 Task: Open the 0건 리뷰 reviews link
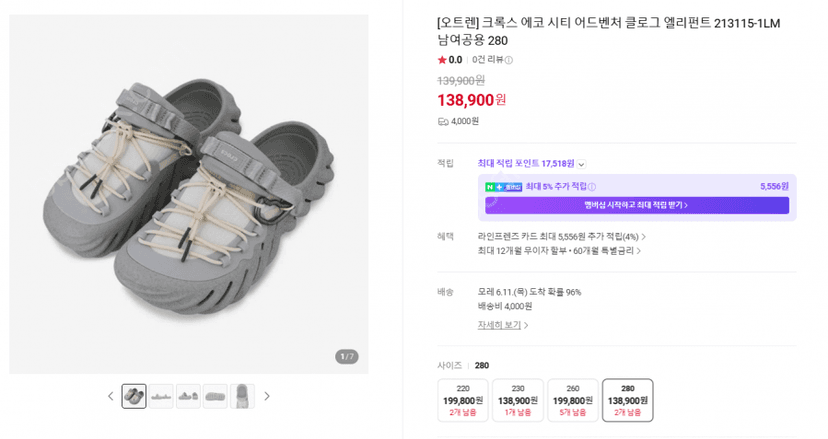pyautogui.click(x=487, y=60)
